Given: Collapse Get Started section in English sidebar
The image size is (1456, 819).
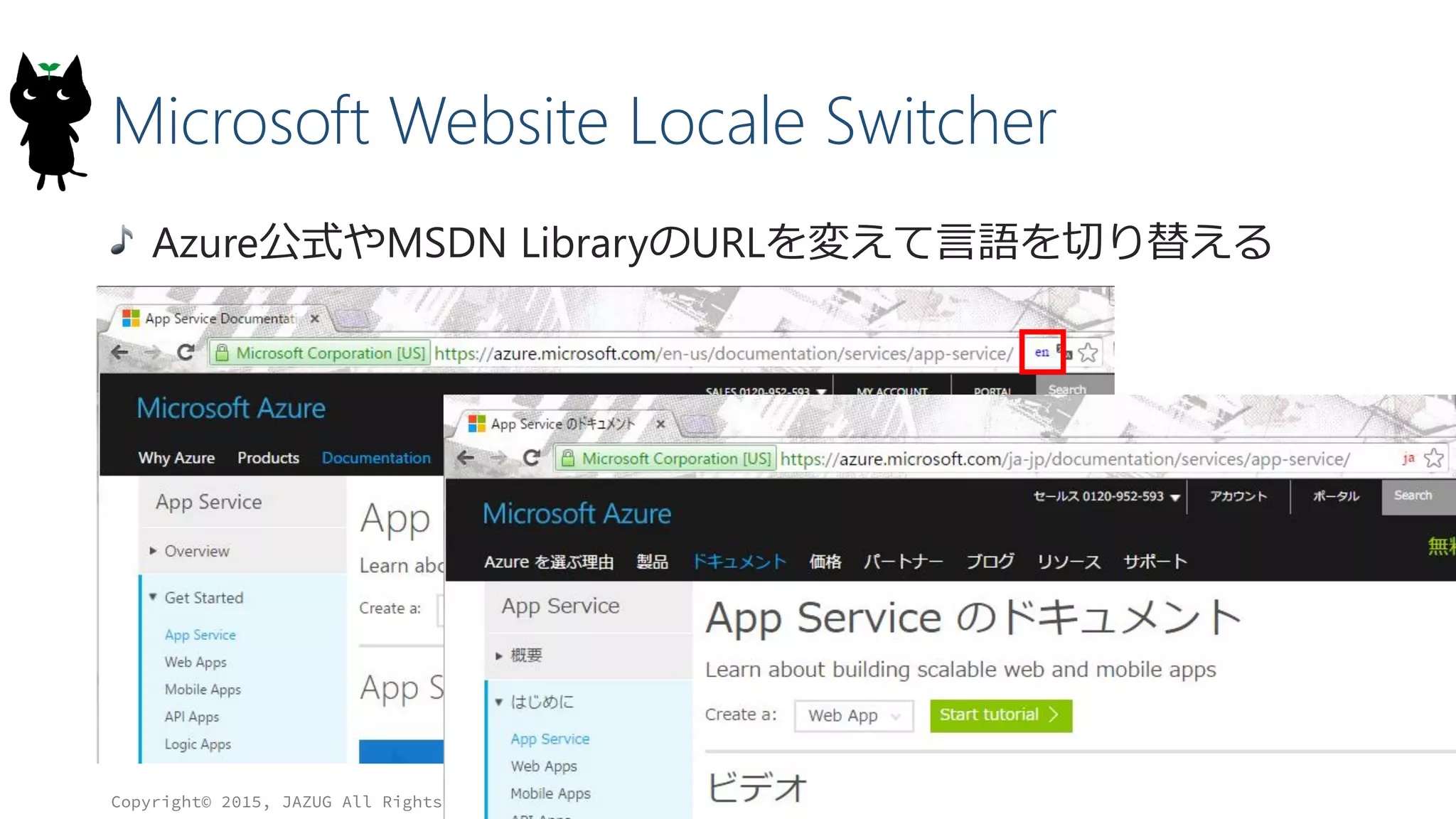Looking at the screenshot, I should [x=197, y=598].
